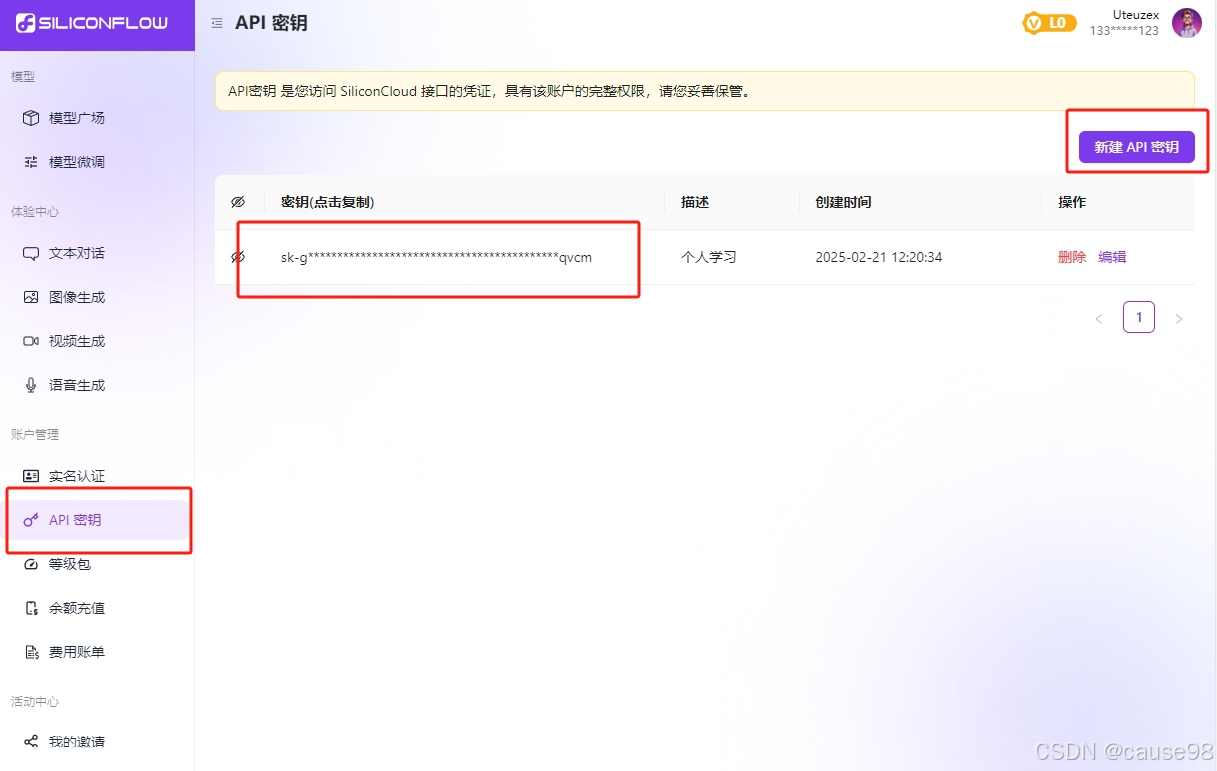Click the 创建时间 column header
1217x771 pixels.
(843, 202)
